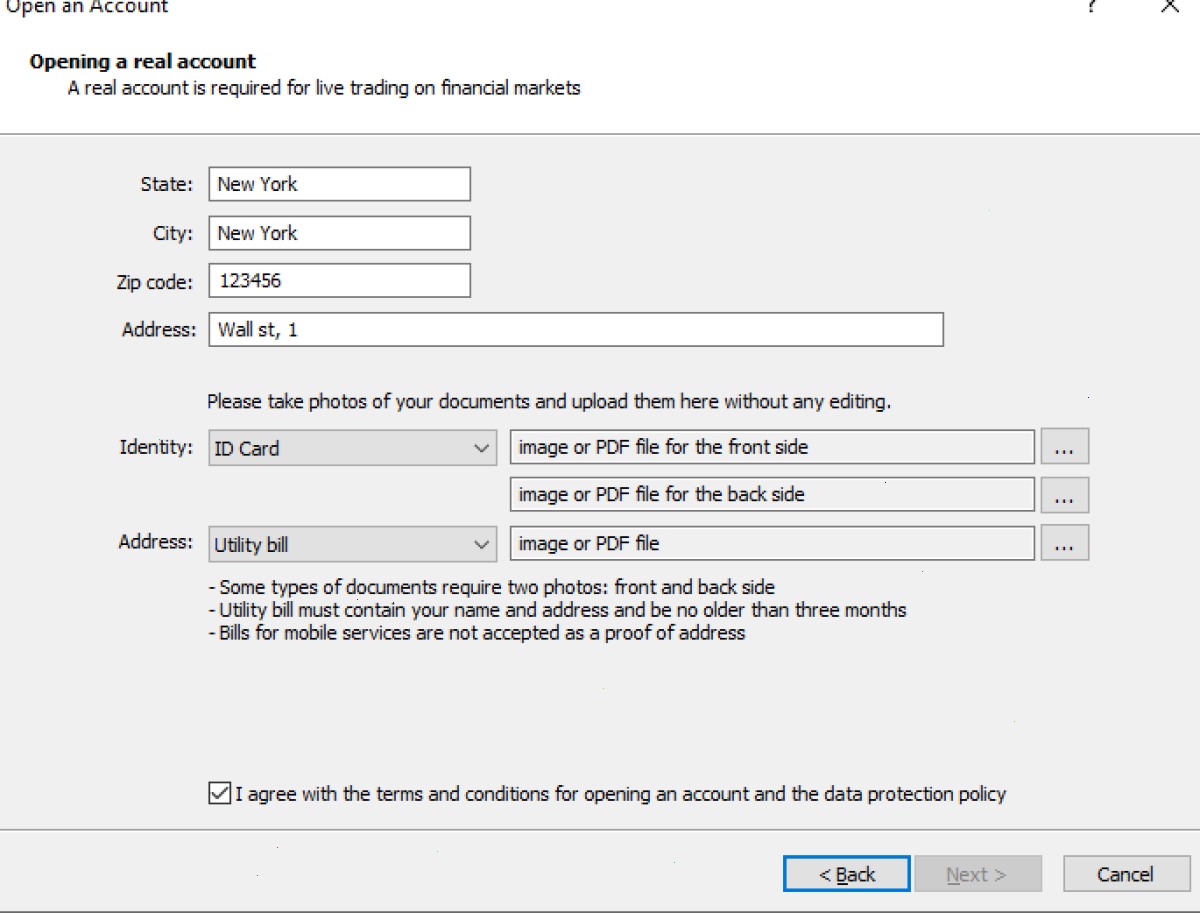The image size is (1200, 913).
Task: Click the ID Card dropdown arrow
Action: [481, 448]
